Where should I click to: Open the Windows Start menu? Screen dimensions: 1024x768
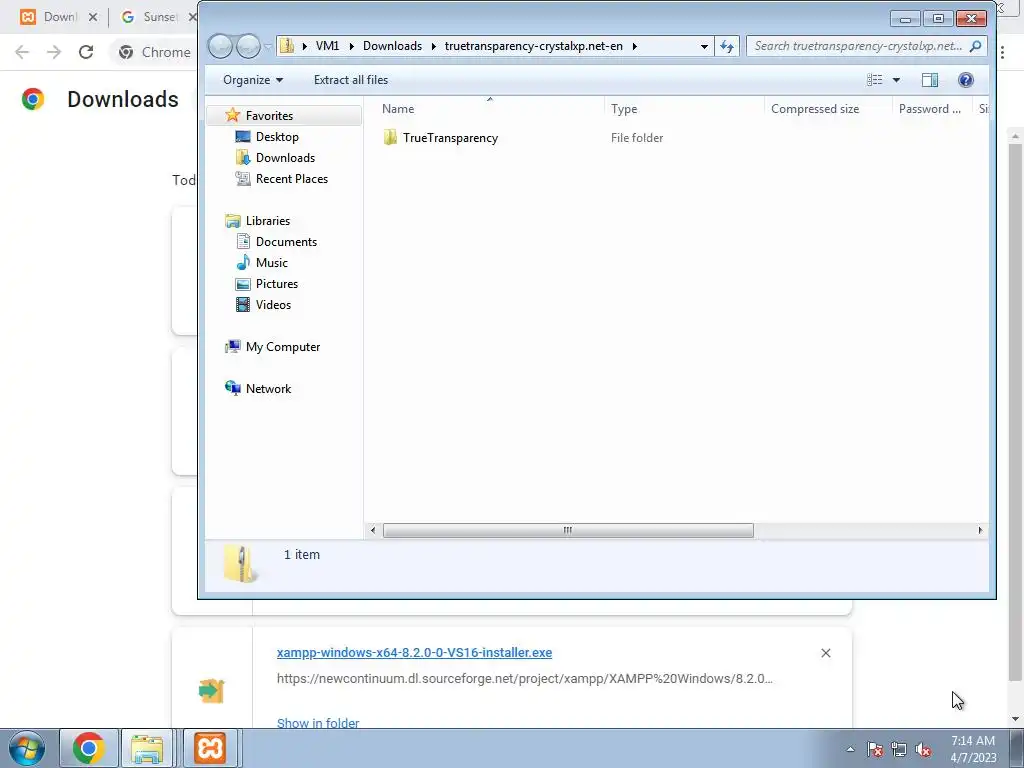coord(27,748)
